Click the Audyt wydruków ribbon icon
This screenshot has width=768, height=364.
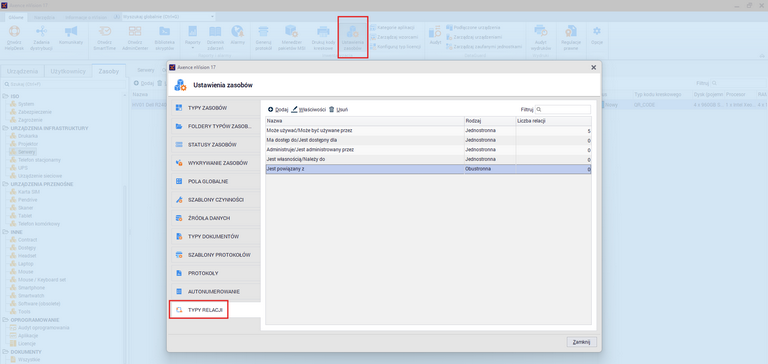pyautogui.click(x=541, y=38)
